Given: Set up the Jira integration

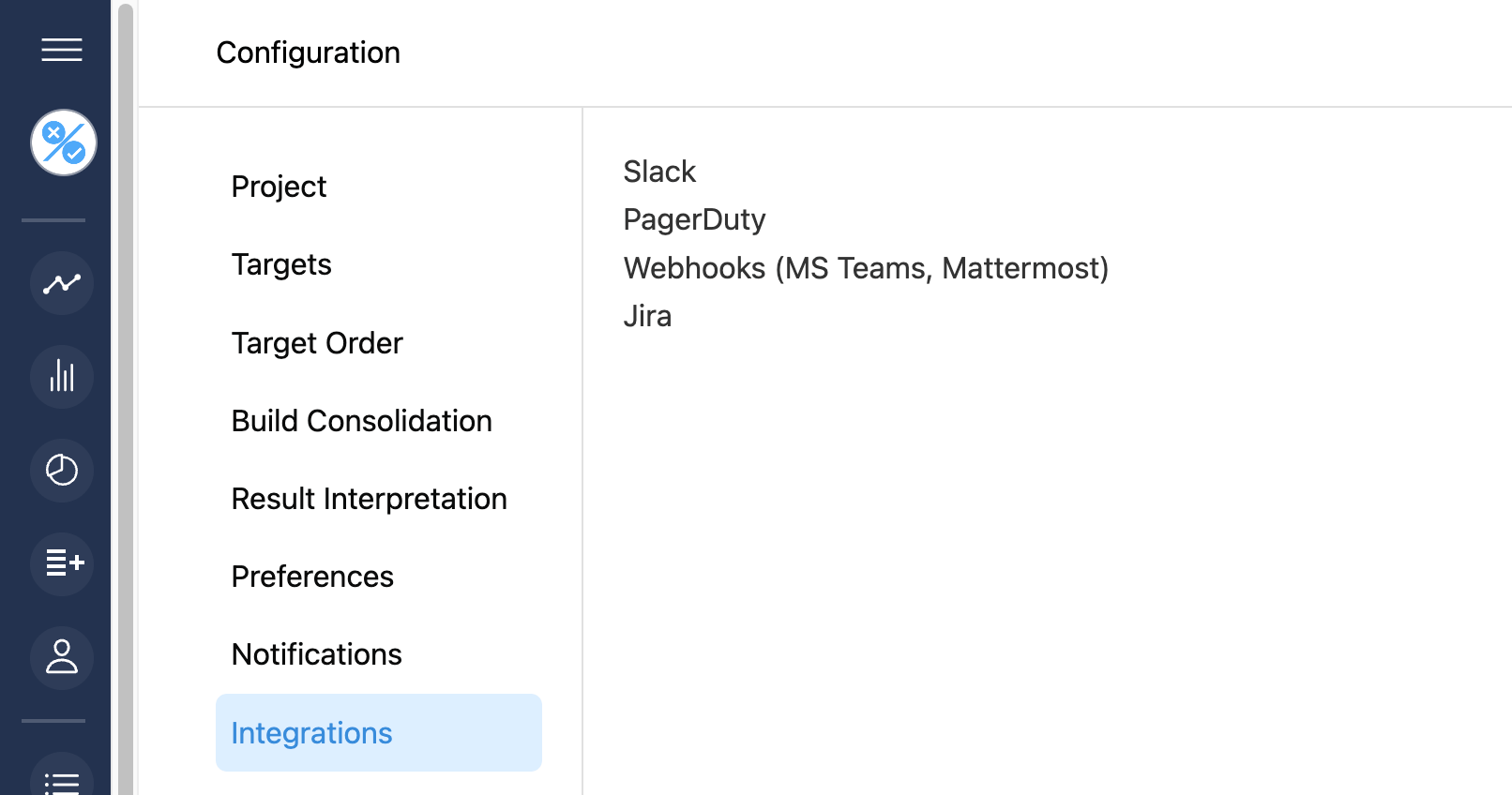Looking at the screenshot, I should 647,316.
